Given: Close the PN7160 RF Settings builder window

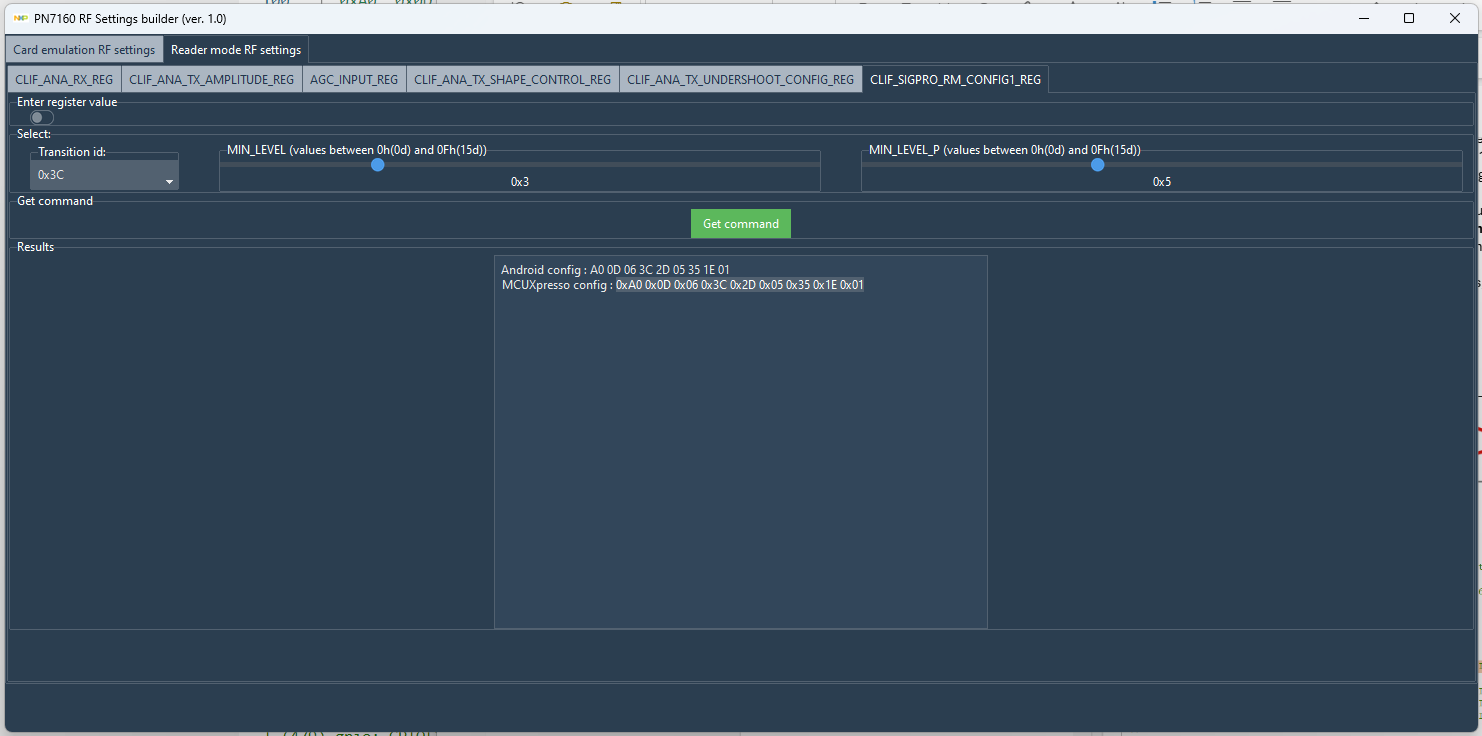Looking at the screenshot, I should [x=1455, y=18].
